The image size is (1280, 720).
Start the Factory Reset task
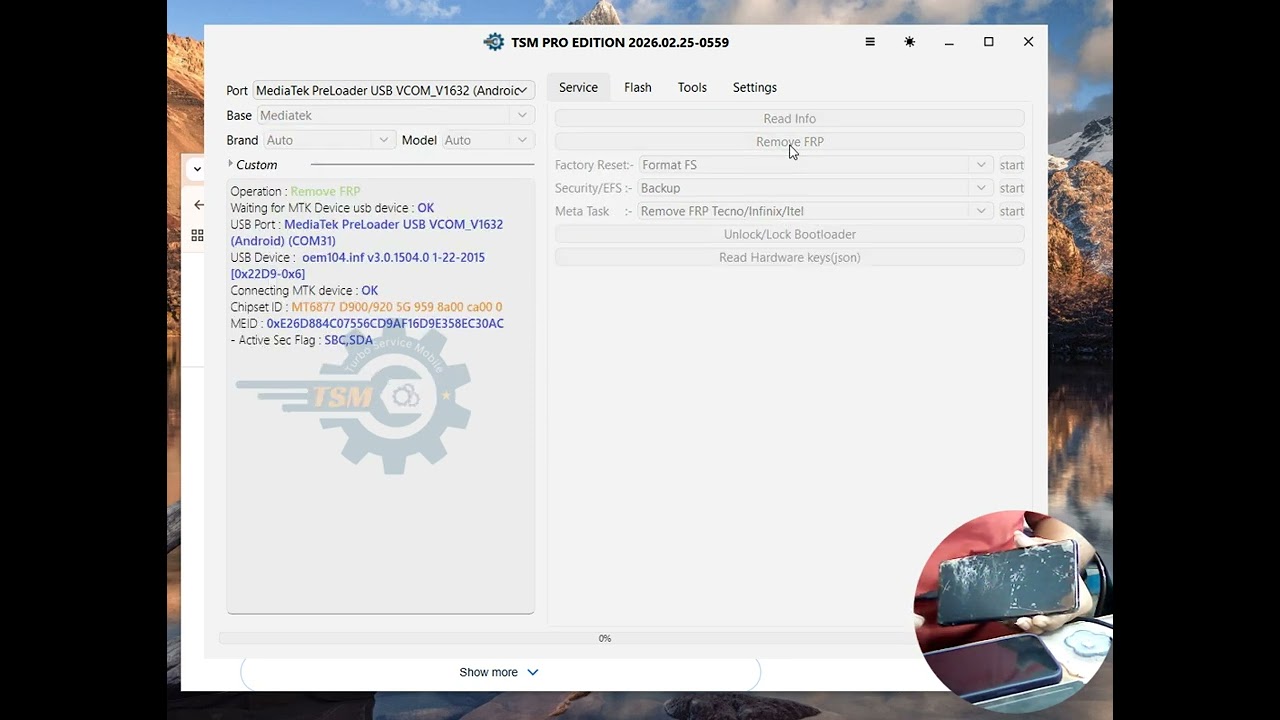(1012, 165)
